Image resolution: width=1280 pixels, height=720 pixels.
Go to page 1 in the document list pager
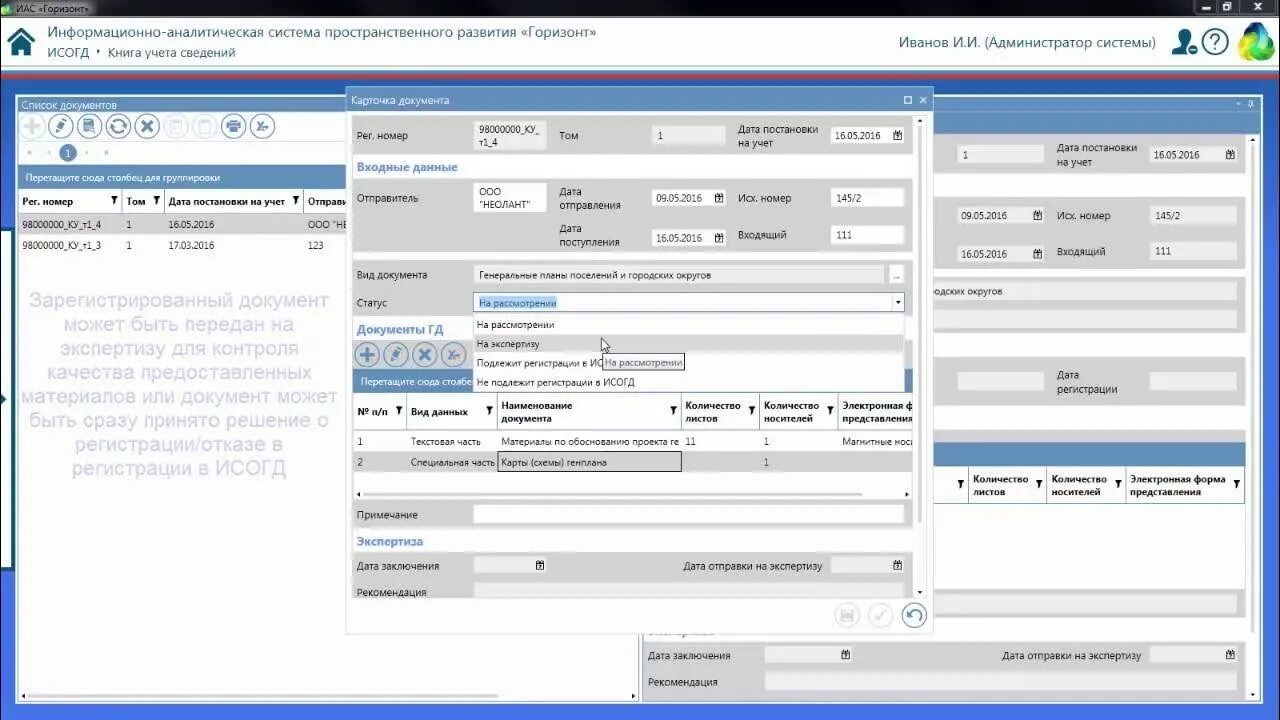pyautogui.click(x=67, y=153)
